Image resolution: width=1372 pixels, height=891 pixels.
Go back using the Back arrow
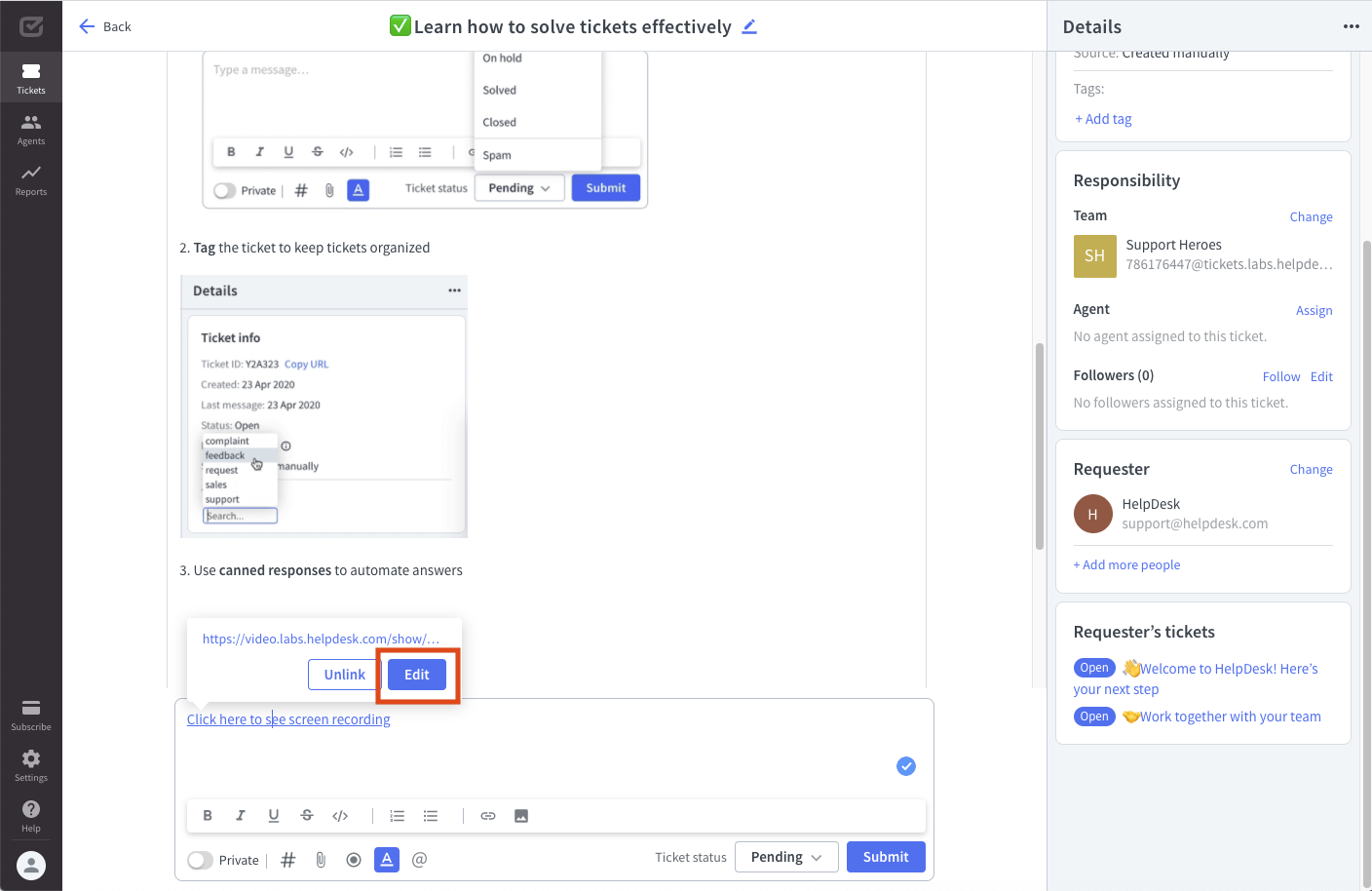click(x=104, y=26)
